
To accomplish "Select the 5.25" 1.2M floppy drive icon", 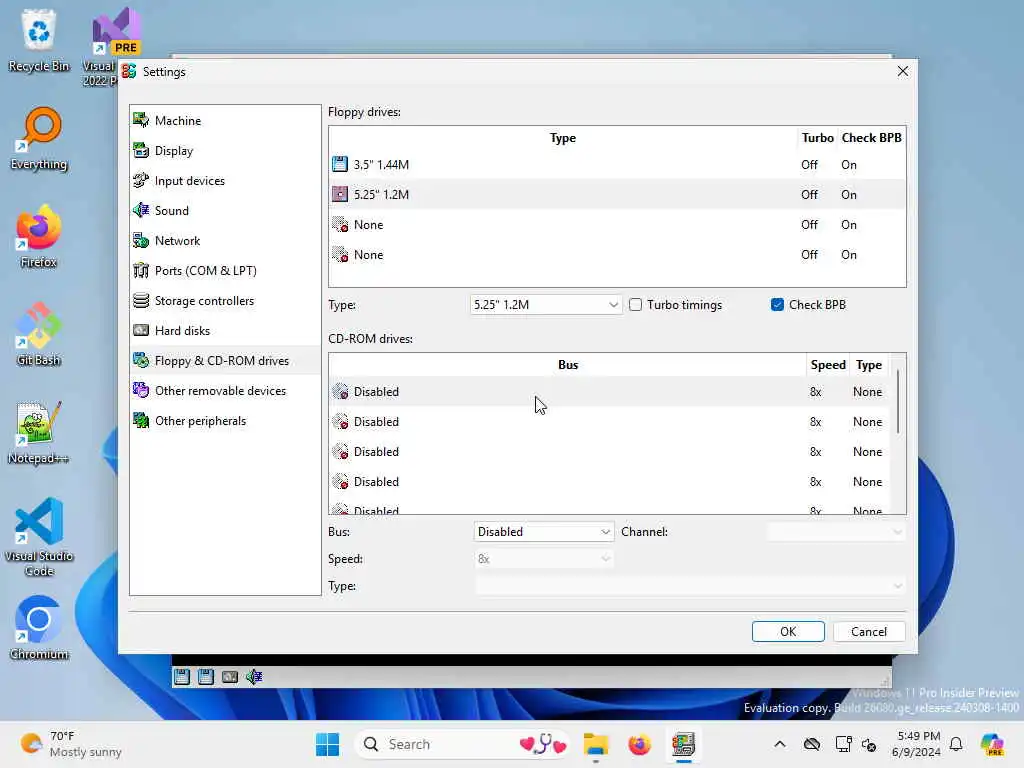I will click(340, 194).
